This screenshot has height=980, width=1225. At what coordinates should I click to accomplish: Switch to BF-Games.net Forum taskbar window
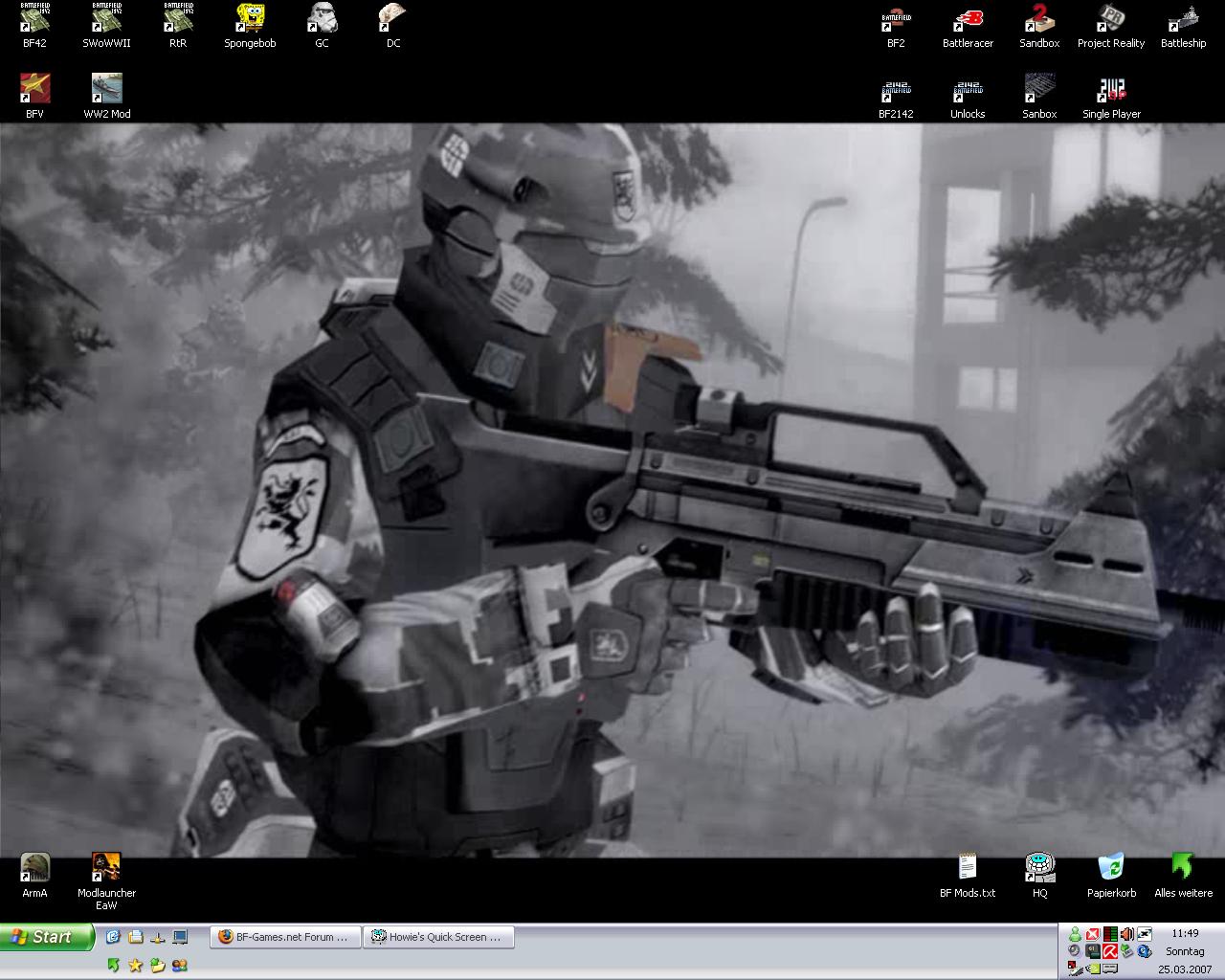285,937
